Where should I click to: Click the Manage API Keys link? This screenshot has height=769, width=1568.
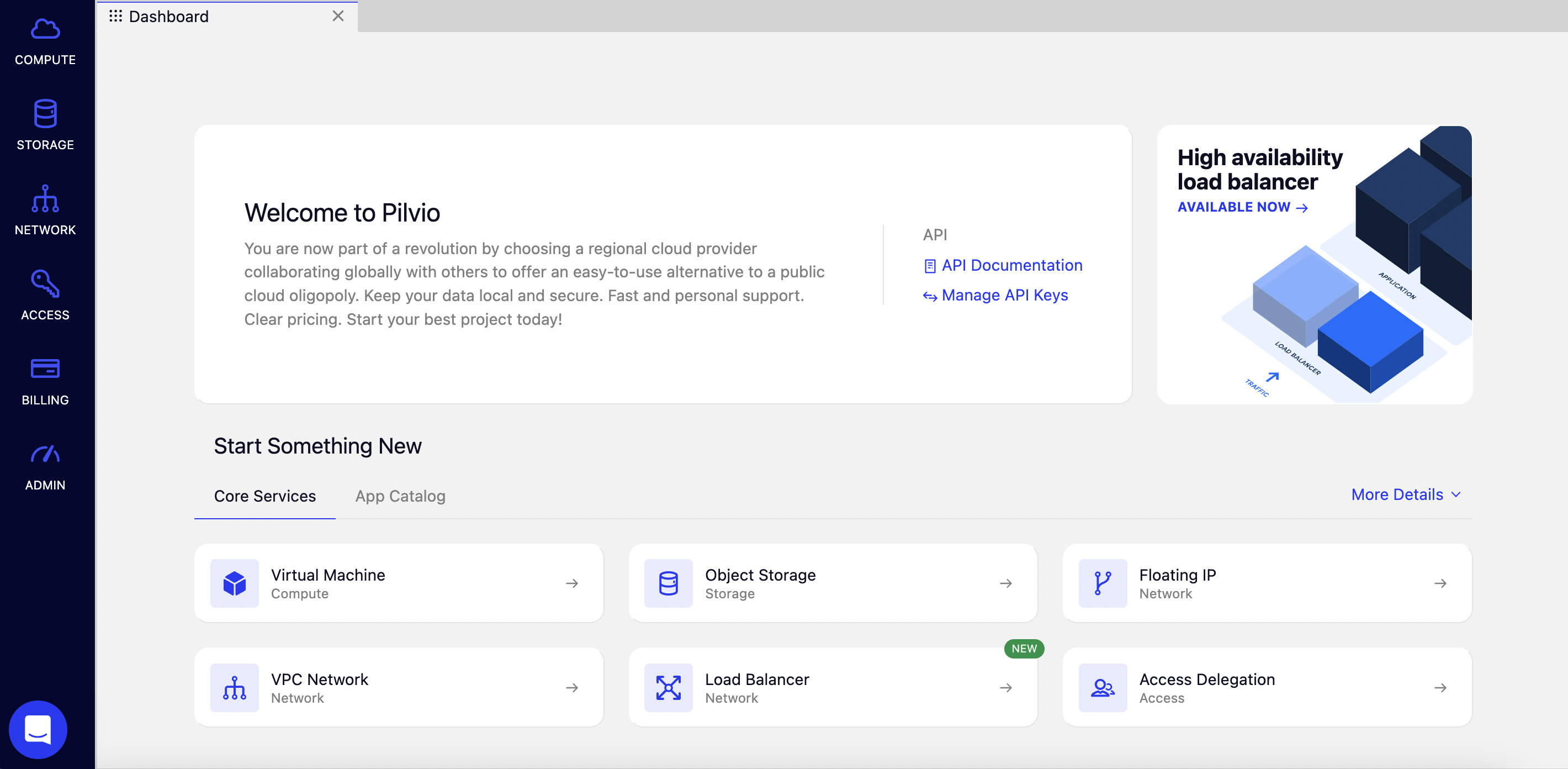point(1004,296)
